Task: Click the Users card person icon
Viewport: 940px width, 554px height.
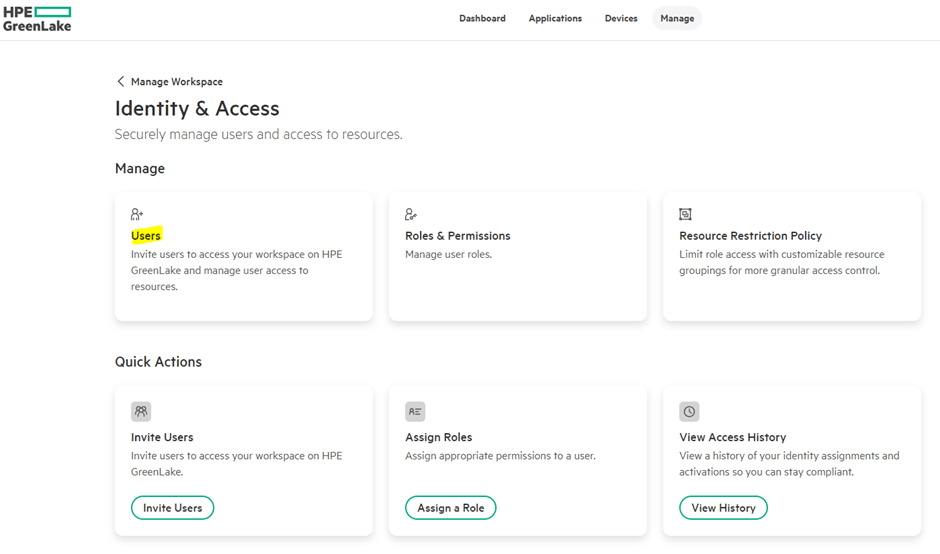Action: tap(137, 214)
